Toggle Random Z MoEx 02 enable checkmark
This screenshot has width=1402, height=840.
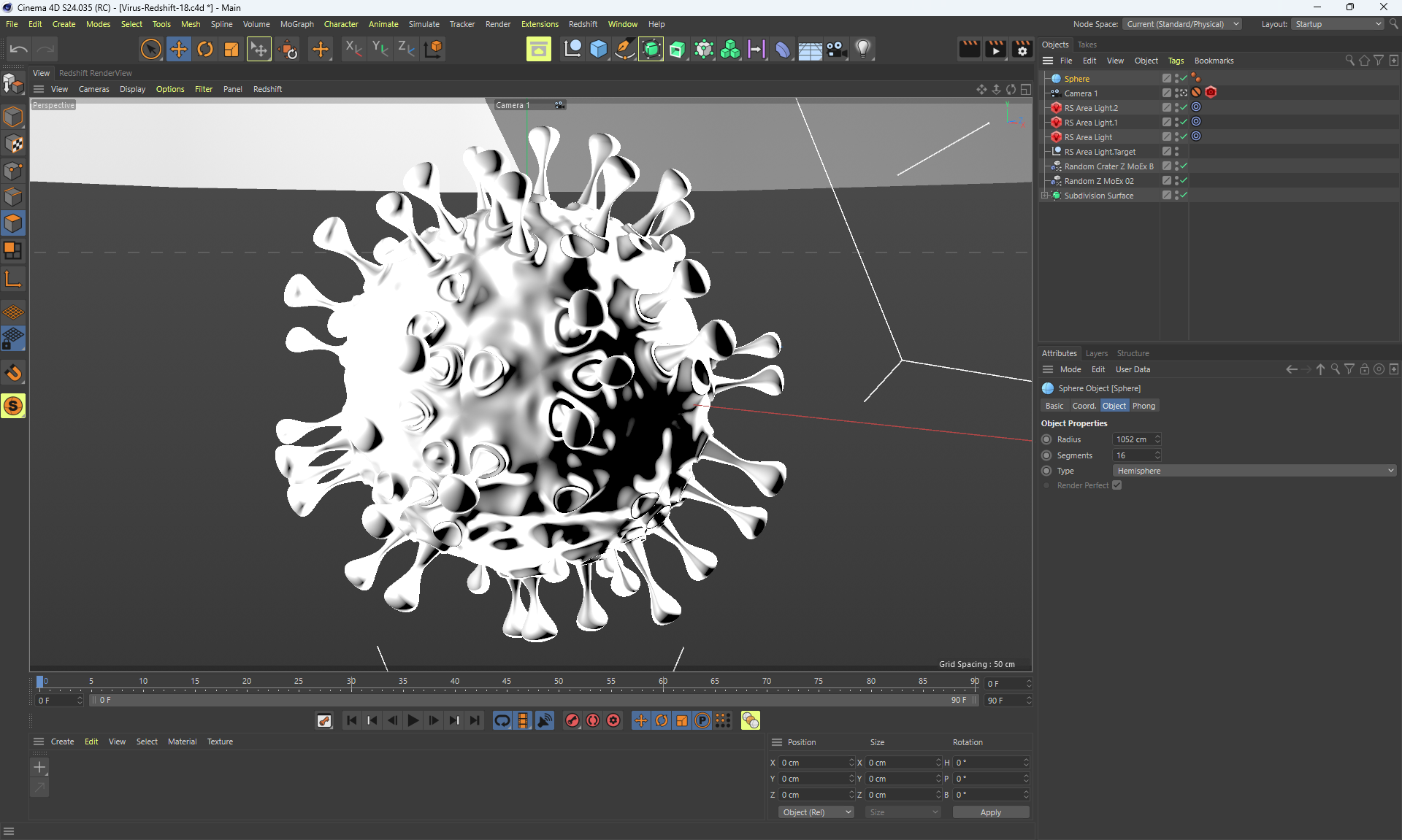coord(1184,181)
